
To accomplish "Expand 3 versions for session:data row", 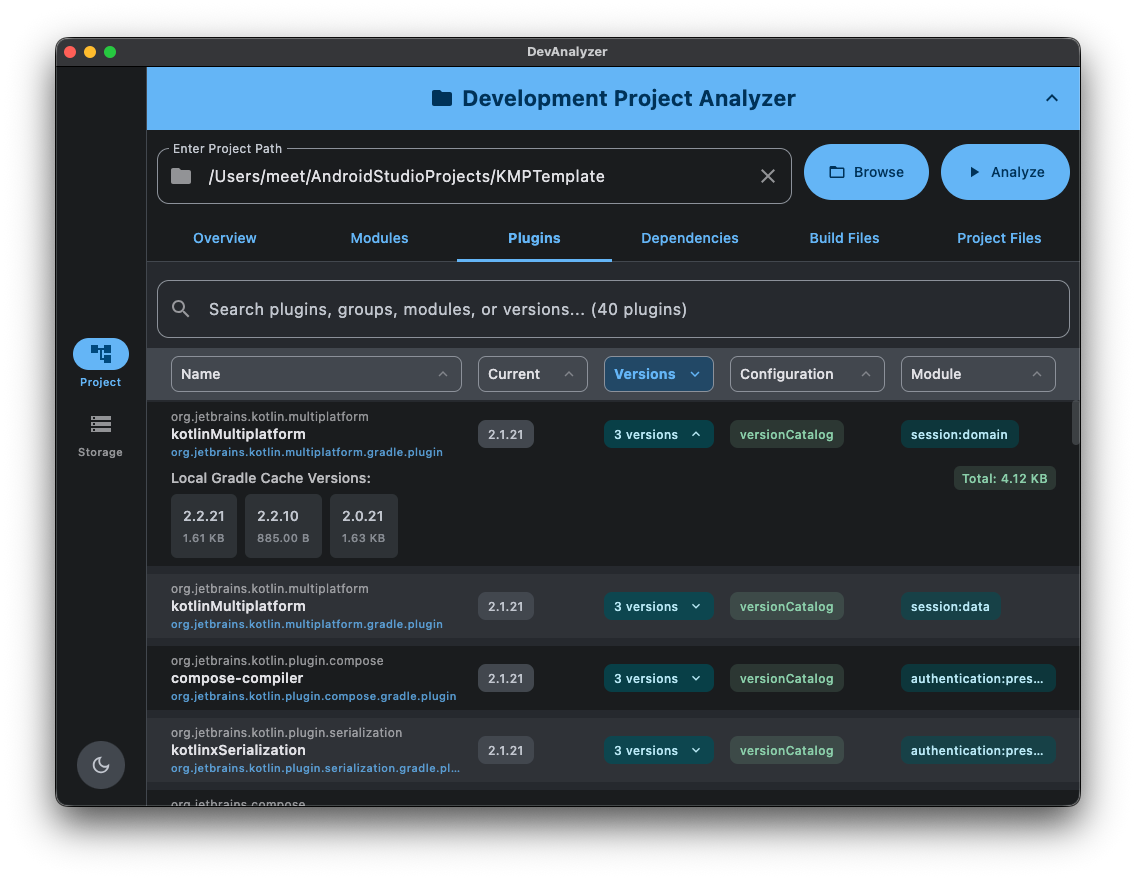I will coord(659,606).
